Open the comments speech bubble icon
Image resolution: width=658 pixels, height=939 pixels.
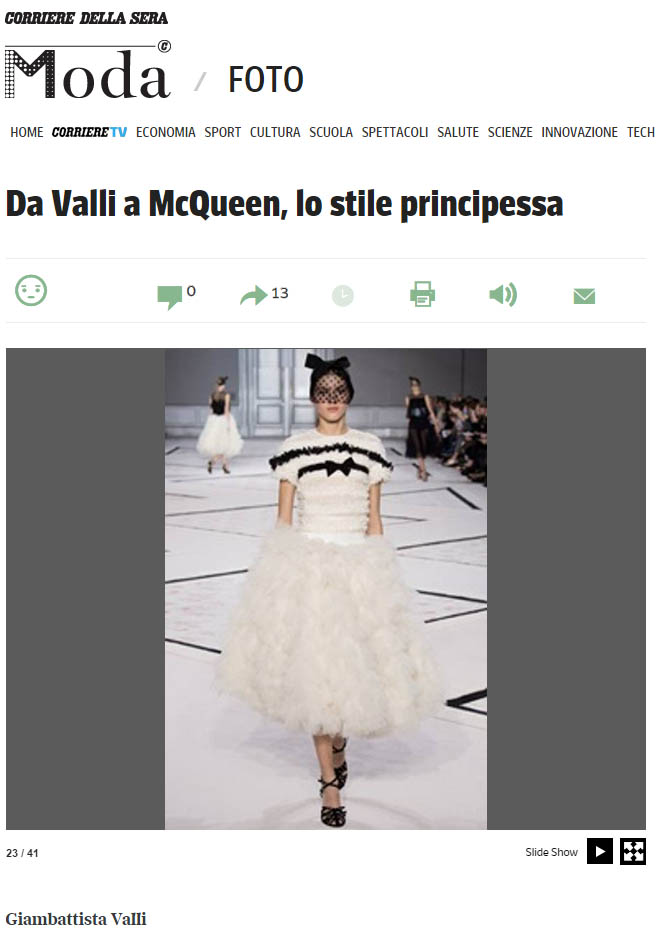point(169,297)
